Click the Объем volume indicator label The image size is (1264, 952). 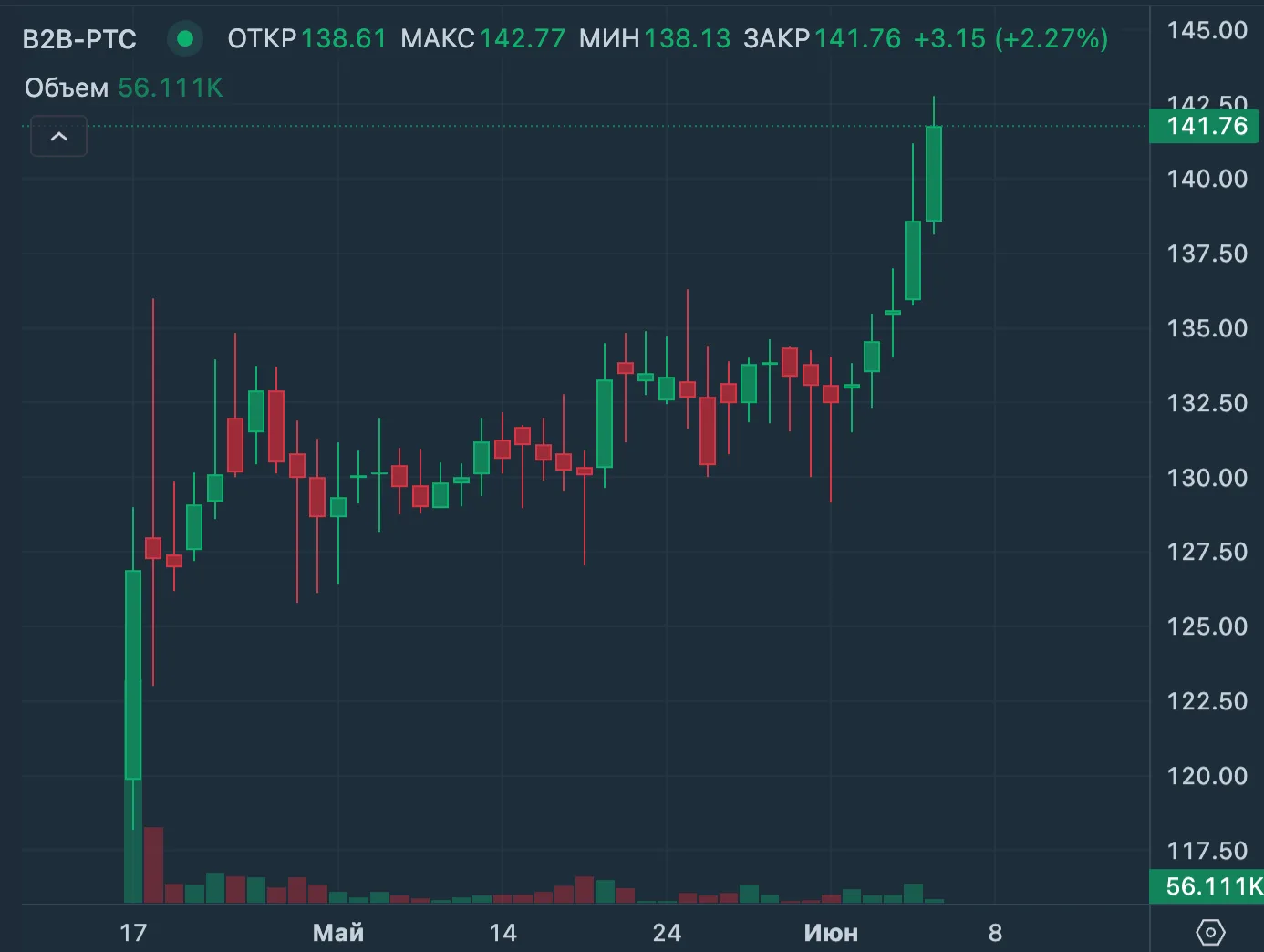pos(67,88)
